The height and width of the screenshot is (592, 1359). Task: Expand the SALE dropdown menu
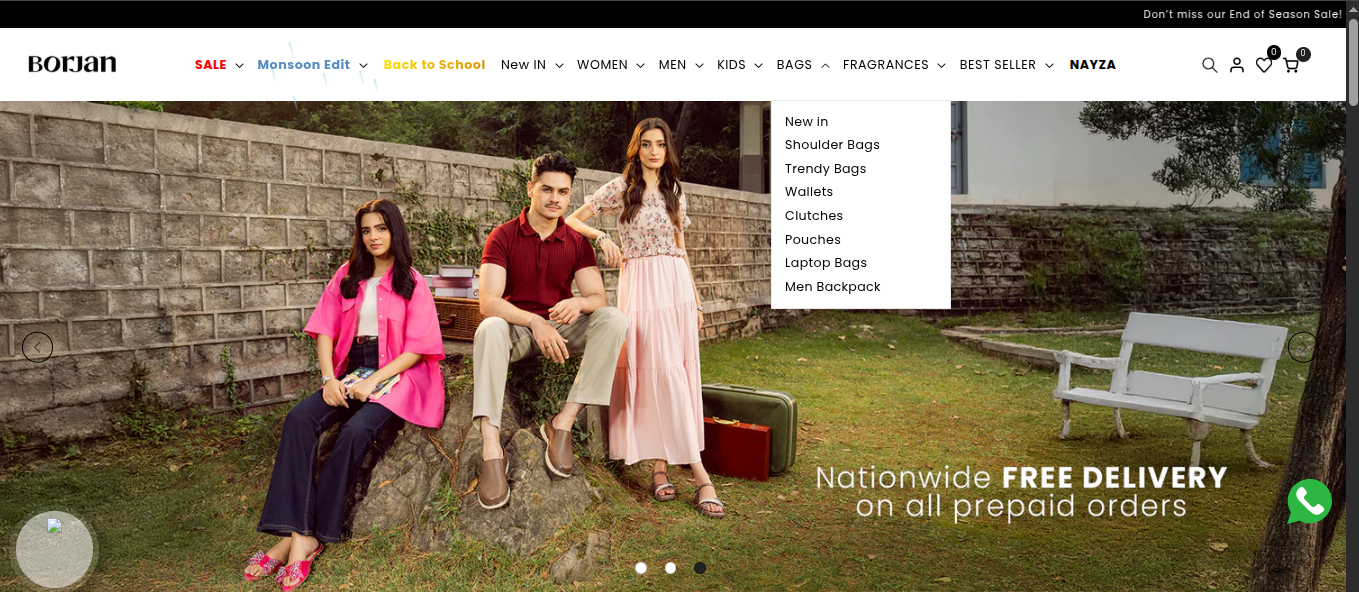click(218, 65)
